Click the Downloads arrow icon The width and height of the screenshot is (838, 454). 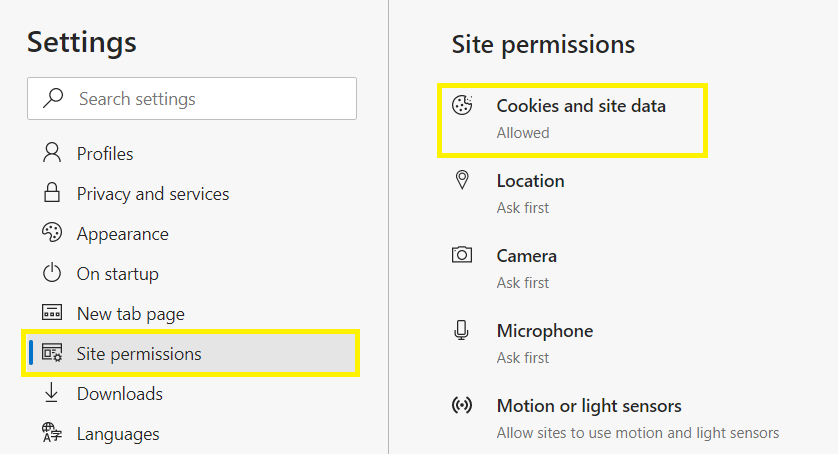click(52, 394)
